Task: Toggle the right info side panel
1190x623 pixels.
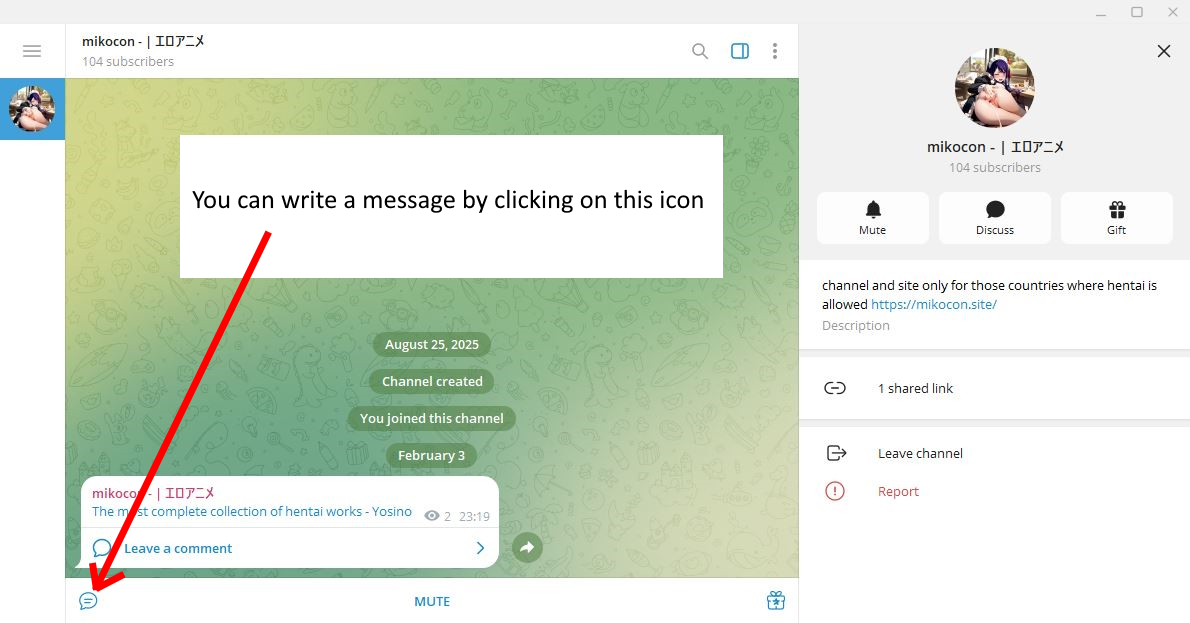Action: [740, 51]
